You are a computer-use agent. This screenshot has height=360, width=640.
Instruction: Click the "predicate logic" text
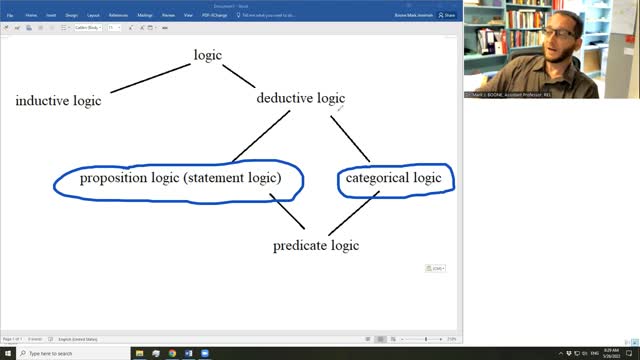316,246
